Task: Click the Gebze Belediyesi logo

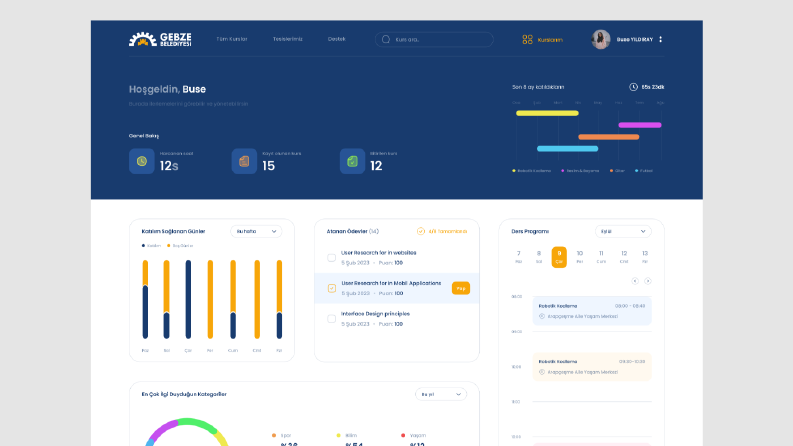Action: 160,39
